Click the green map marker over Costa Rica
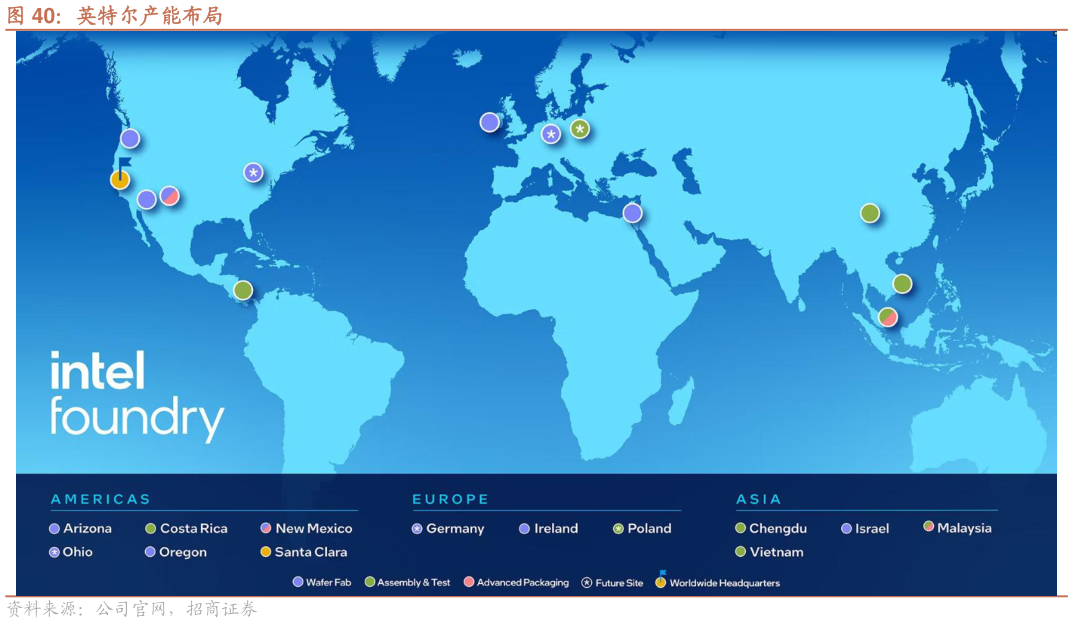 pyautogui.click(x=243, y=290)
